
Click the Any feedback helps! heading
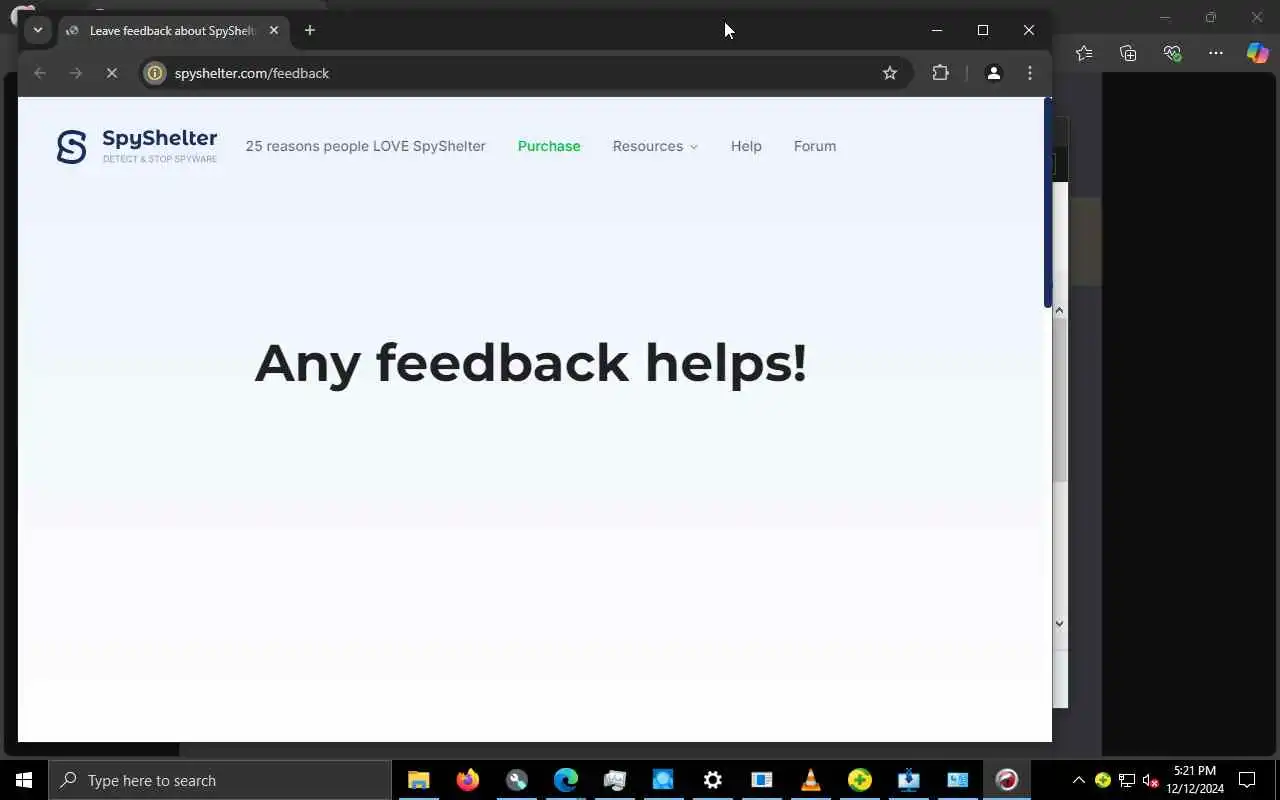click(531, 362)
